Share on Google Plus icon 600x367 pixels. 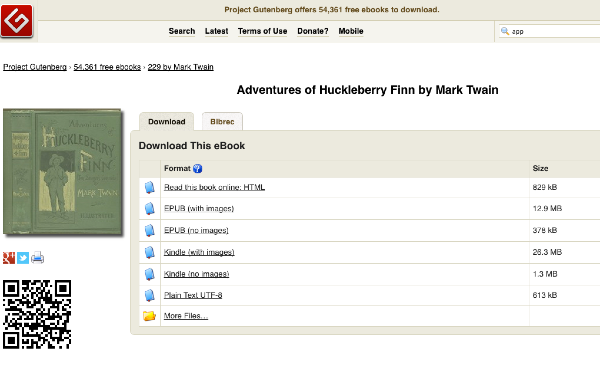pyautogui.click(x=9, y=258)
